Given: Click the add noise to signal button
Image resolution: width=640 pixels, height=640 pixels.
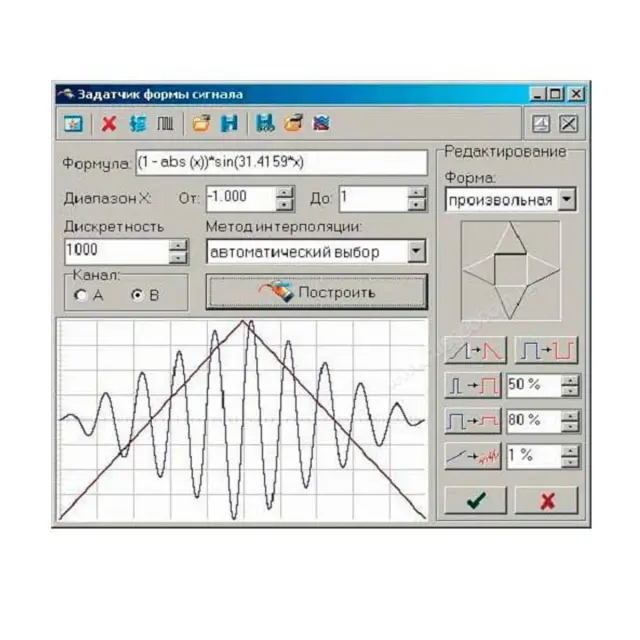Looking at the screenshot, I should [473, 456].
